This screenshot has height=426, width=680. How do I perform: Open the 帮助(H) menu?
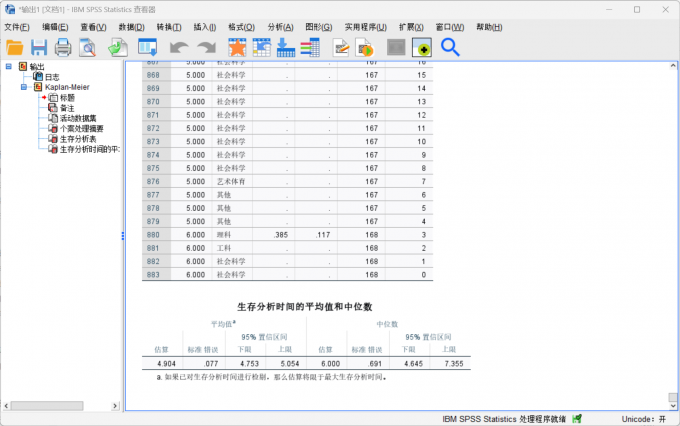(489, 27)
